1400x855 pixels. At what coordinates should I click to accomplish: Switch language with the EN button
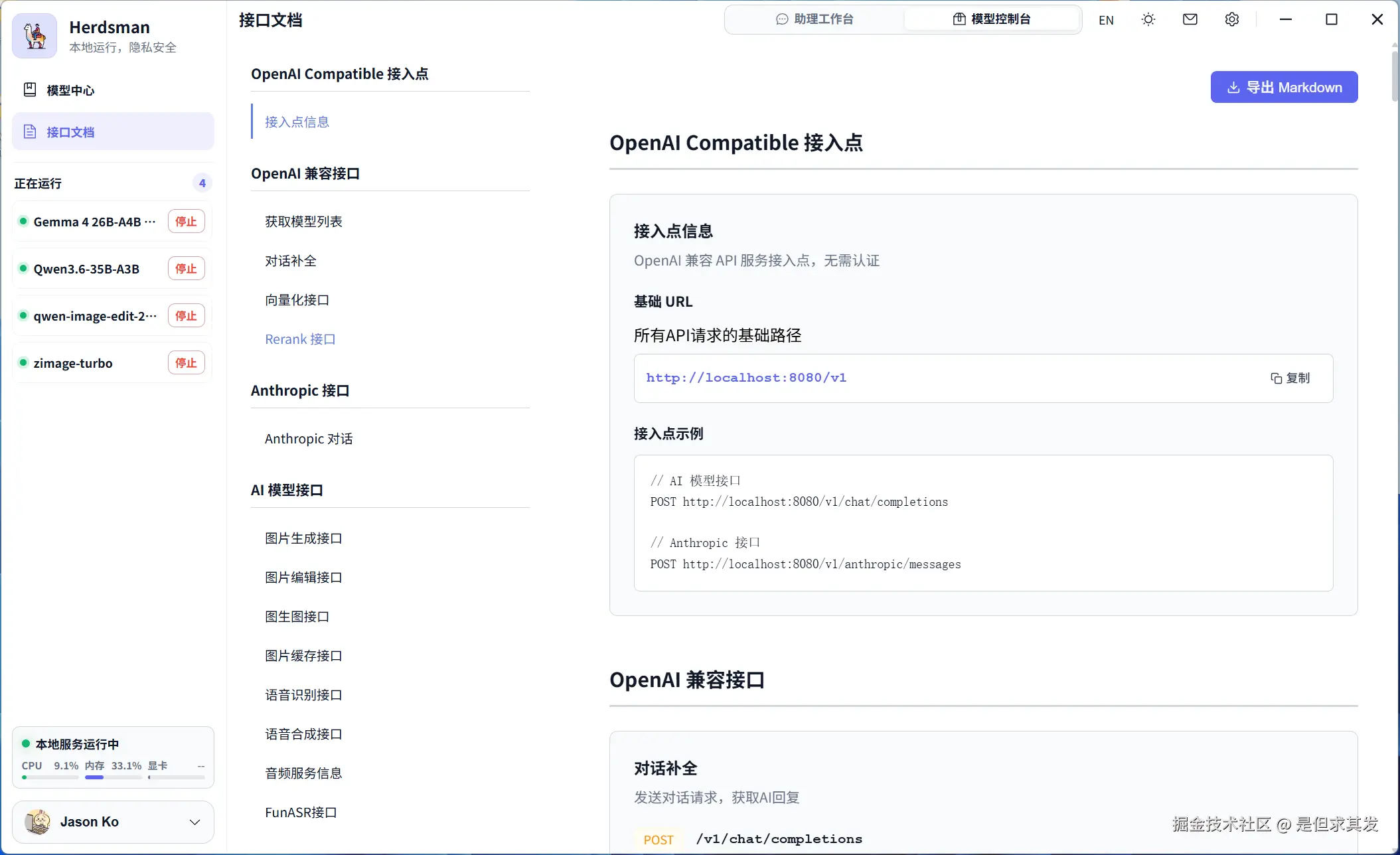[x=1106, y=20]
